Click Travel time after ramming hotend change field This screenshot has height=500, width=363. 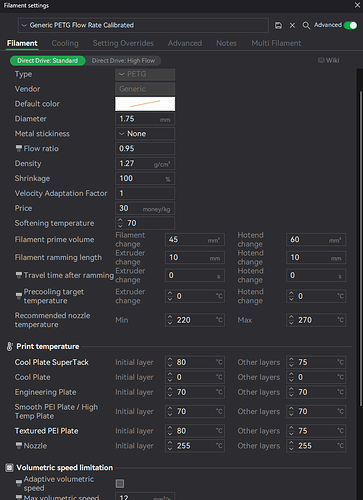(316, 275)
